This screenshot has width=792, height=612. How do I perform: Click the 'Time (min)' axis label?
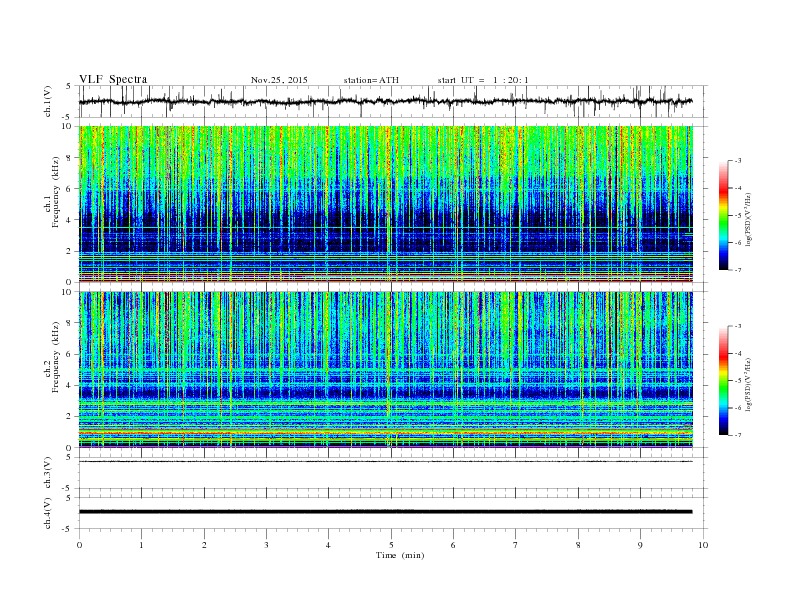pos(400,555)
